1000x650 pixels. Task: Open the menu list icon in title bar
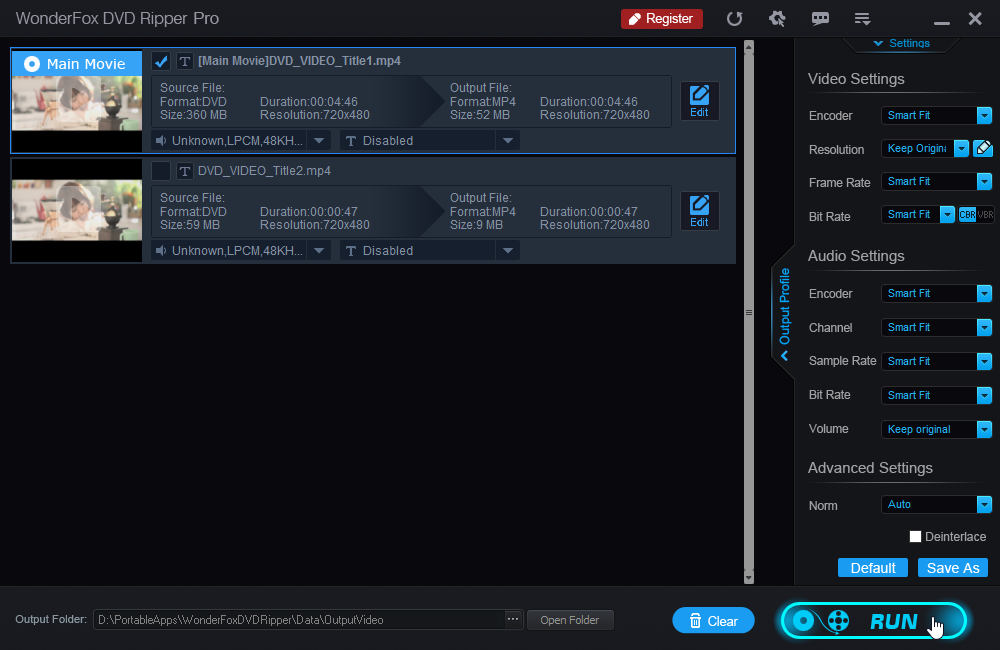click(x=862, y=18)
